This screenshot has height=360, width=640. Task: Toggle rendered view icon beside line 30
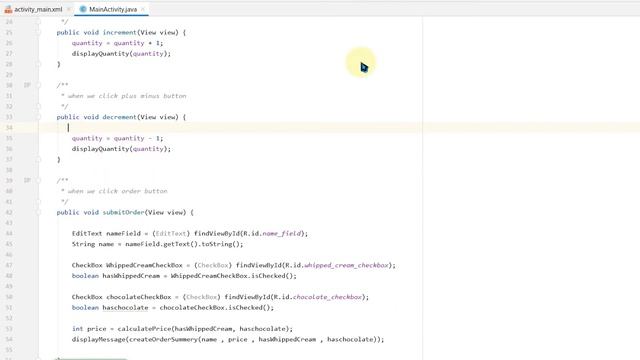[x=27, y=85]
